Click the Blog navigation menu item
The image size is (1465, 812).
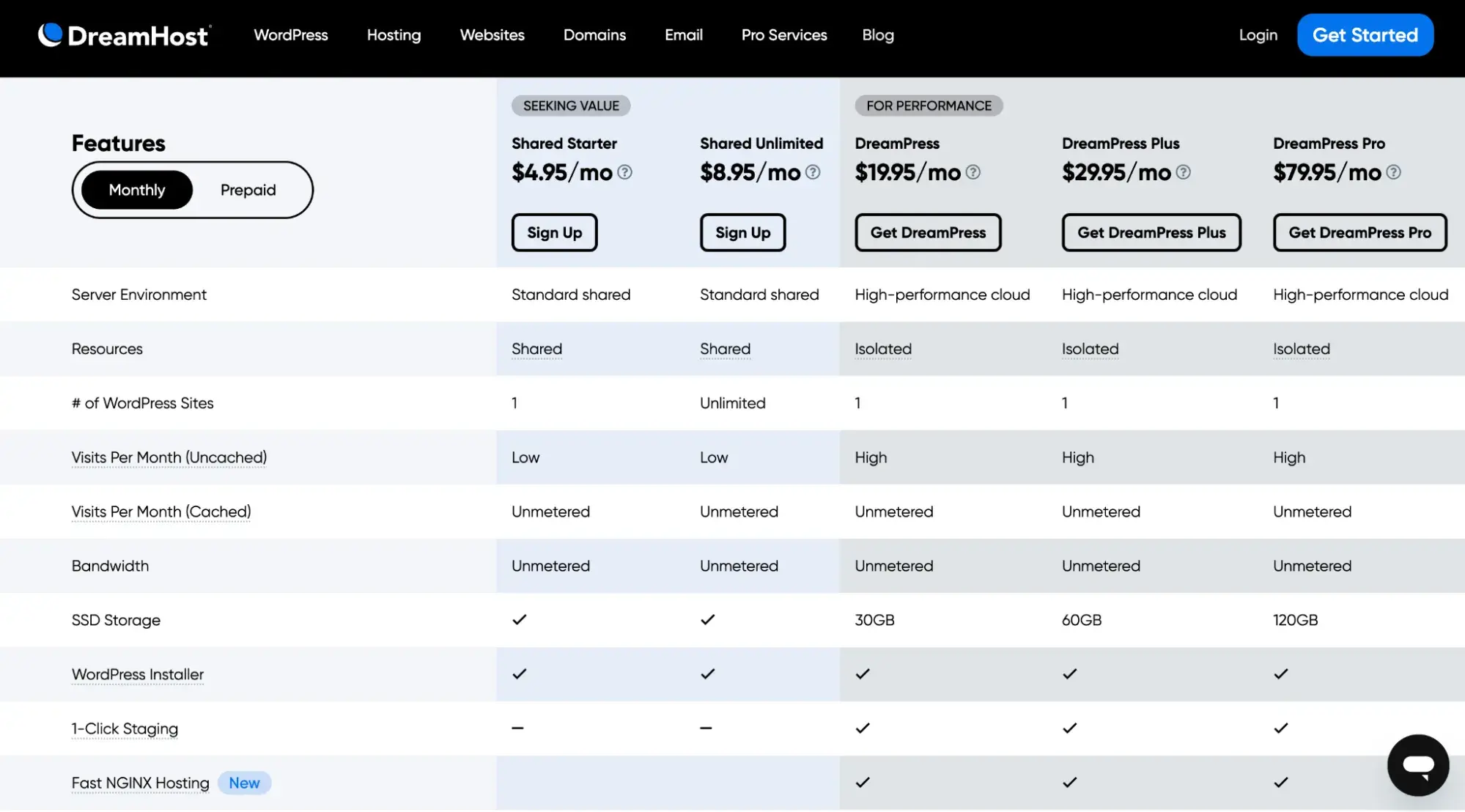[878, 34]
